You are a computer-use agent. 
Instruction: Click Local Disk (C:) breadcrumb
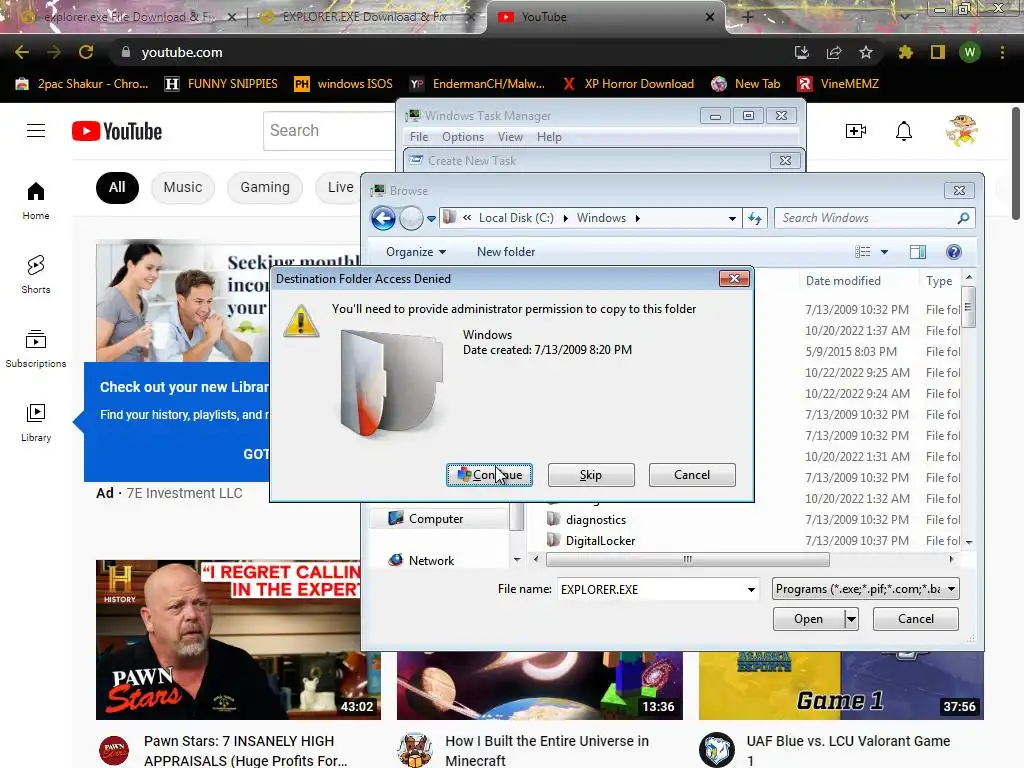pos(516,218)
